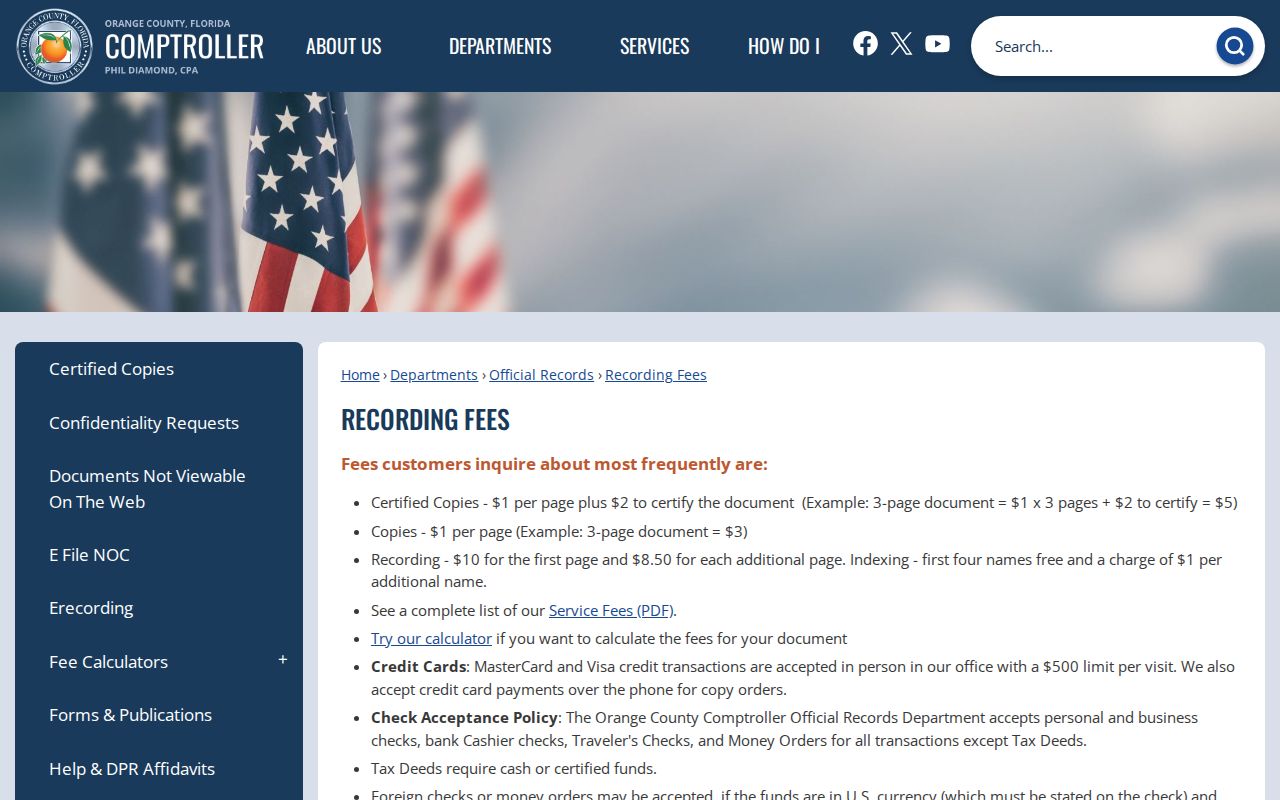Follow the Departments breadcrumb link

pos(434,375)
